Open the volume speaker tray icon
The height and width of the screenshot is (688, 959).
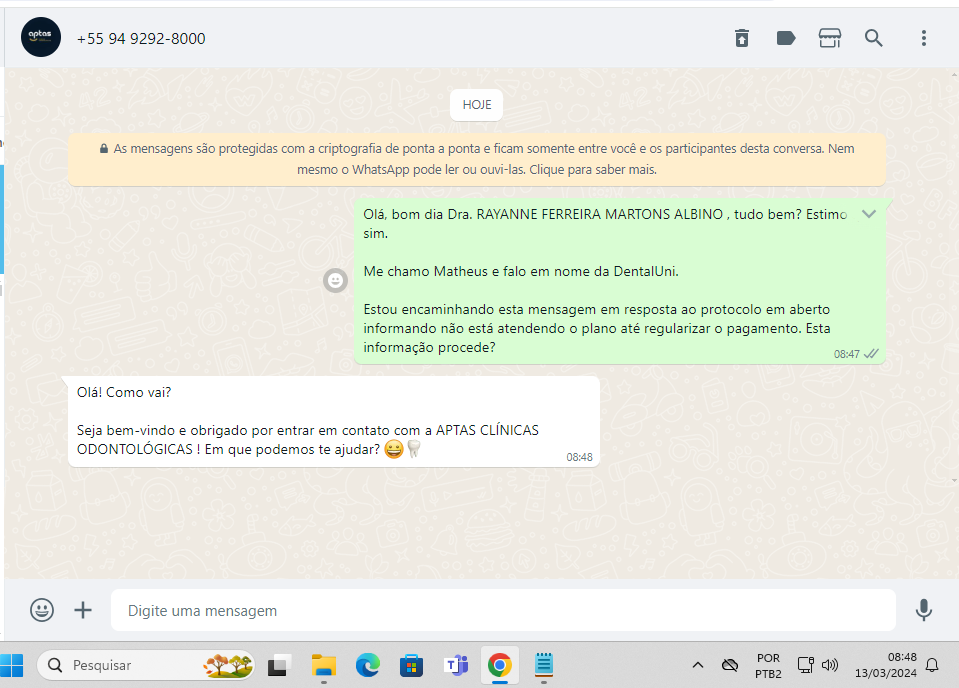(x=830, y=665)
